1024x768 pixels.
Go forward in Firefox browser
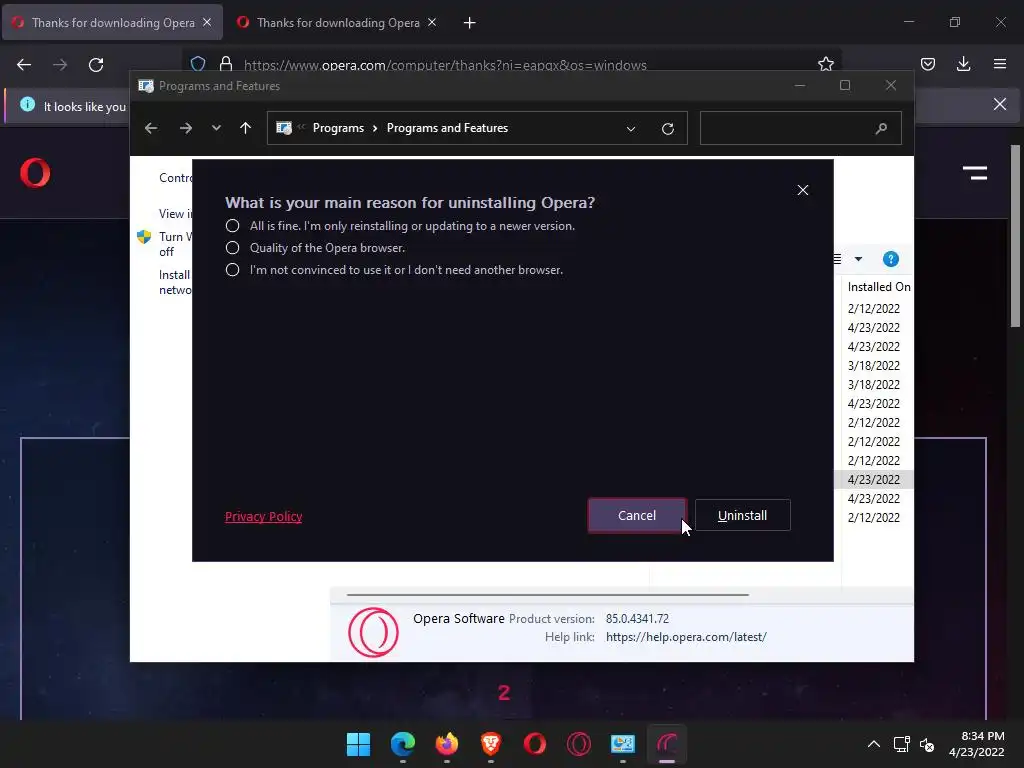(x=60, y=65)
